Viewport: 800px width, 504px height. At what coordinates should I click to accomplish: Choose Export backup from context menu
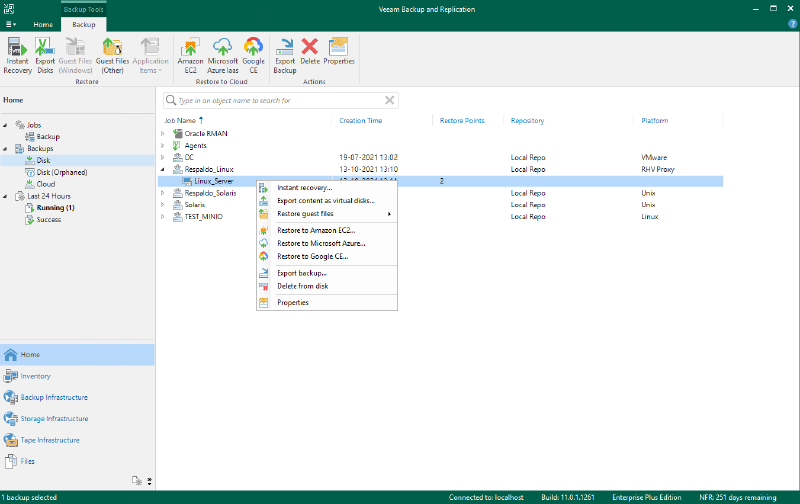[x=327, y=273]
